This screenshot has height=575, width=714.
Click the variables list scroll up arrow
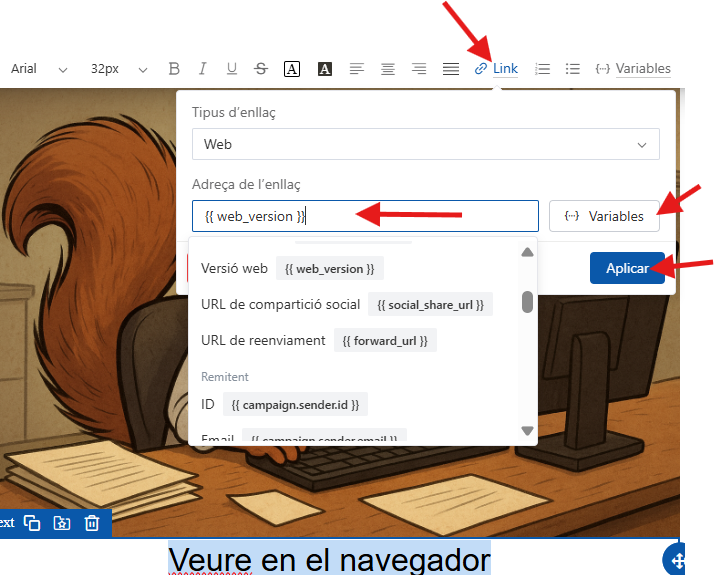[527, 252]
